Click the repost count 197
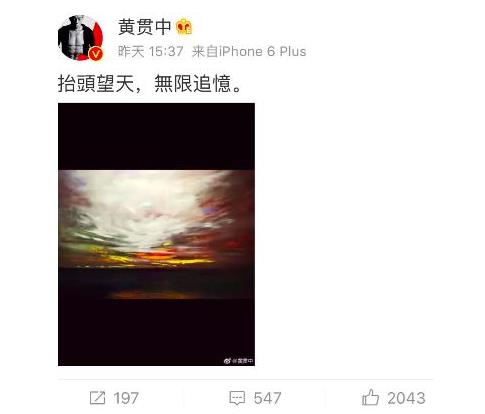 point(126,398)
